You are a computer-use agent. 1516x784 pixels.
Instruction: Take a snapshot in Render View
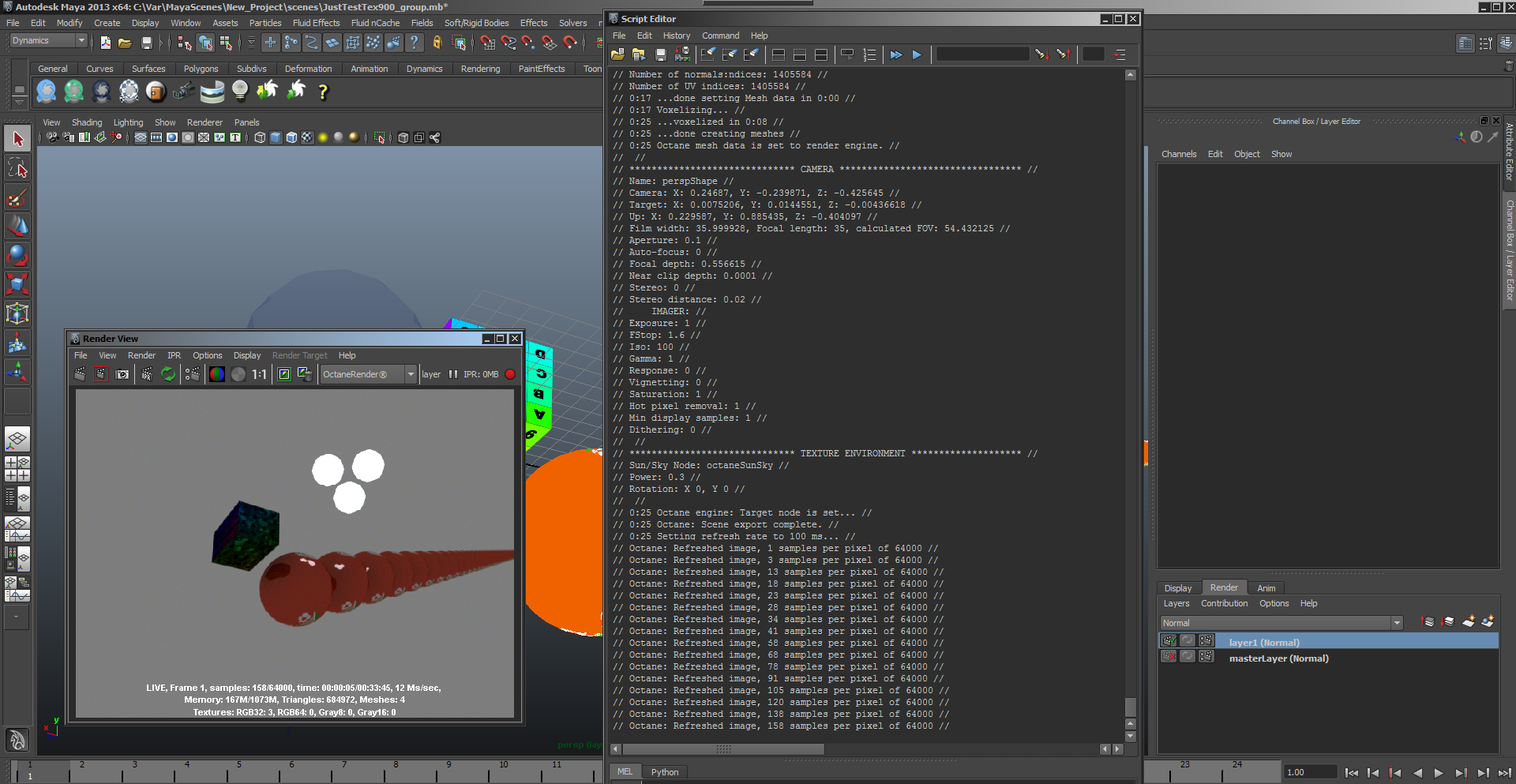coord(122,374)
